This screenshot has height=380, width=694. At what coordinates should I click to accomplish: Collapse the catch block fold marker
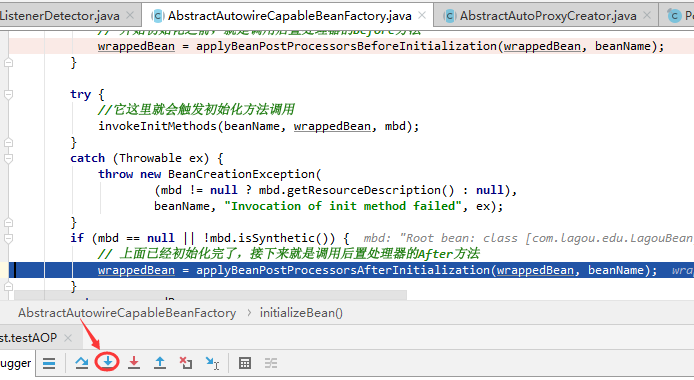(8, 158)
